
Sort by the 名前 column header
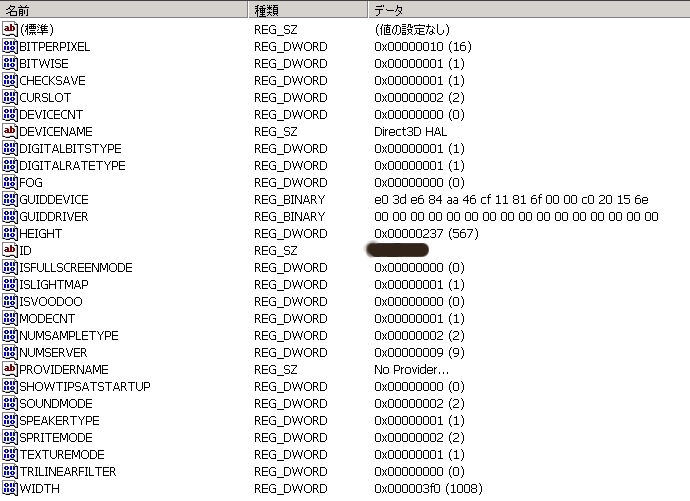click(x=123, y=10)
